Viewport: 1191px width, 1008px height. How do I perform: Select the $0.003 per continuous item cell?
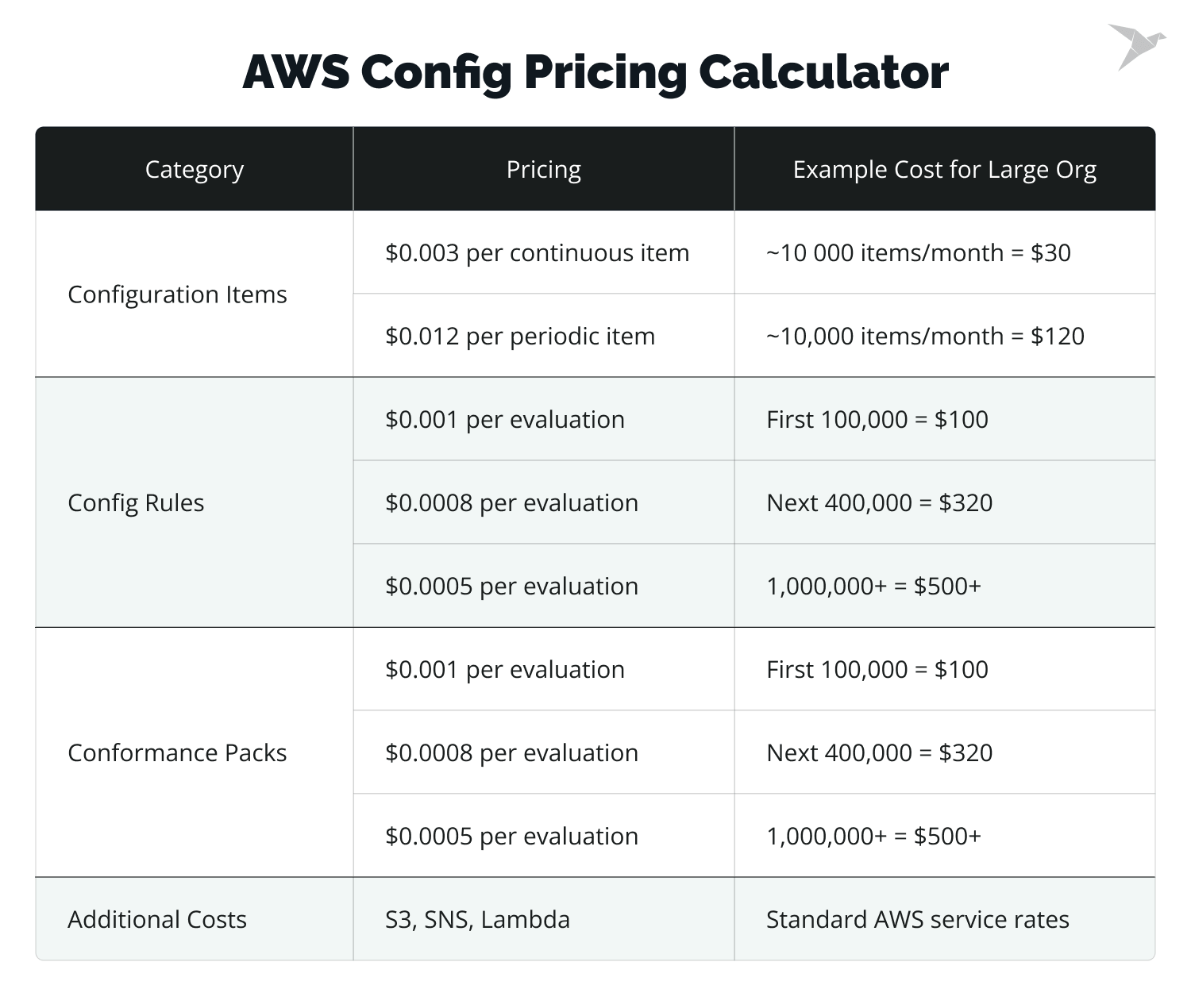coord(537,252)
